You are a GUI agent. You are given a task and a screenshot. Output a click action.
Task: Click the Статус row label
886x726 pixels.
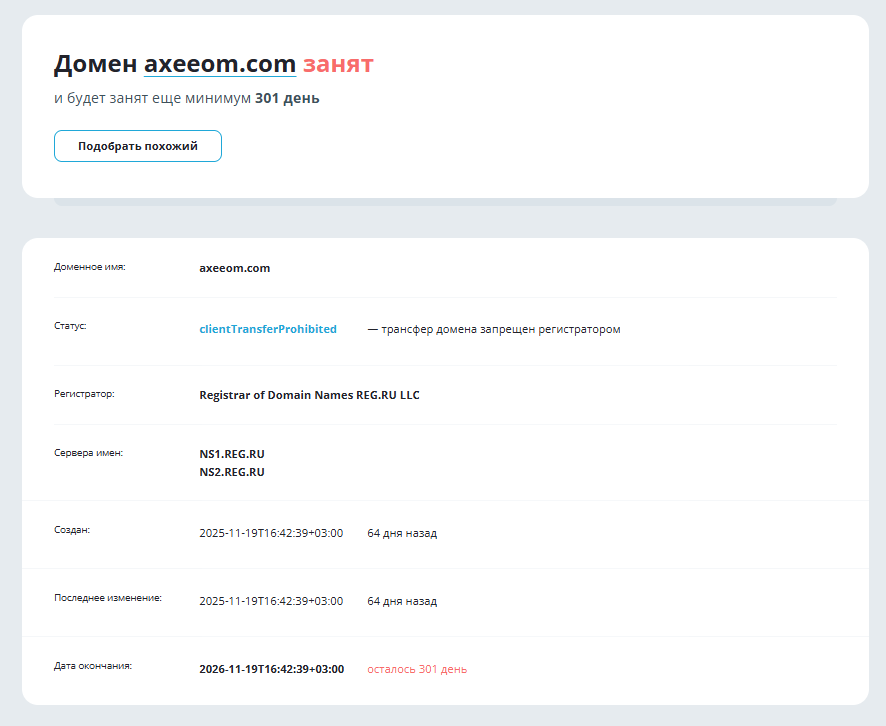(x=70, y=325)
